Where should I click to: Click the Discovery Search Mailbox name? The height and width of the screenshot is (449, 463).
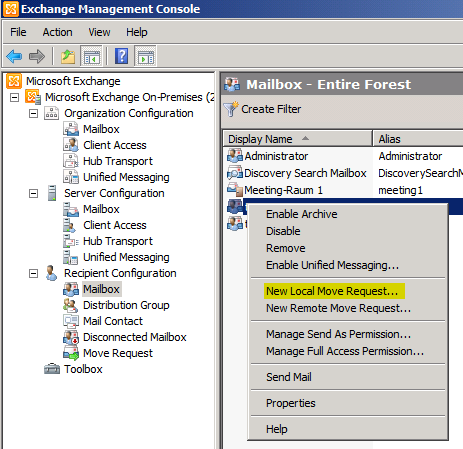(305, 173)
